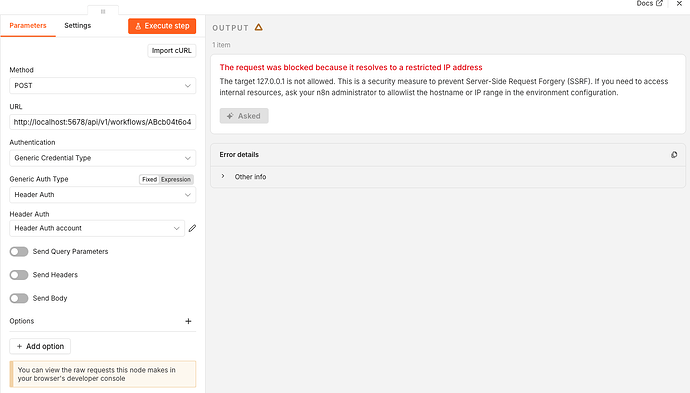Click the red blocked request error heading
690x393 pixels.
tap(351, 67)
